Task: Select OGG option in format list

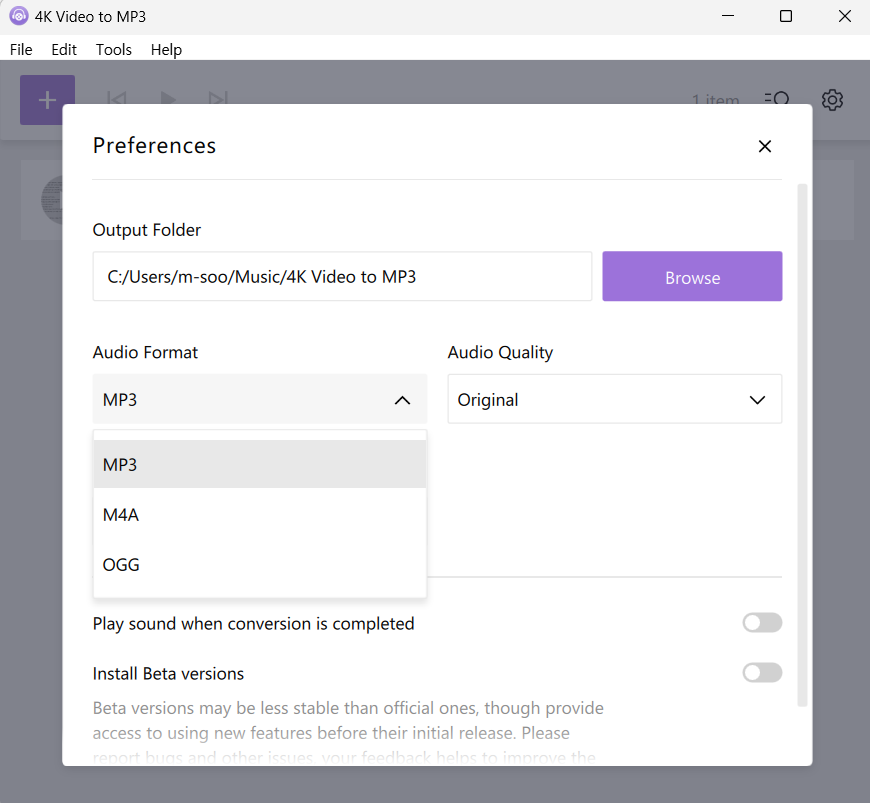Action: [x=260, y=564]
